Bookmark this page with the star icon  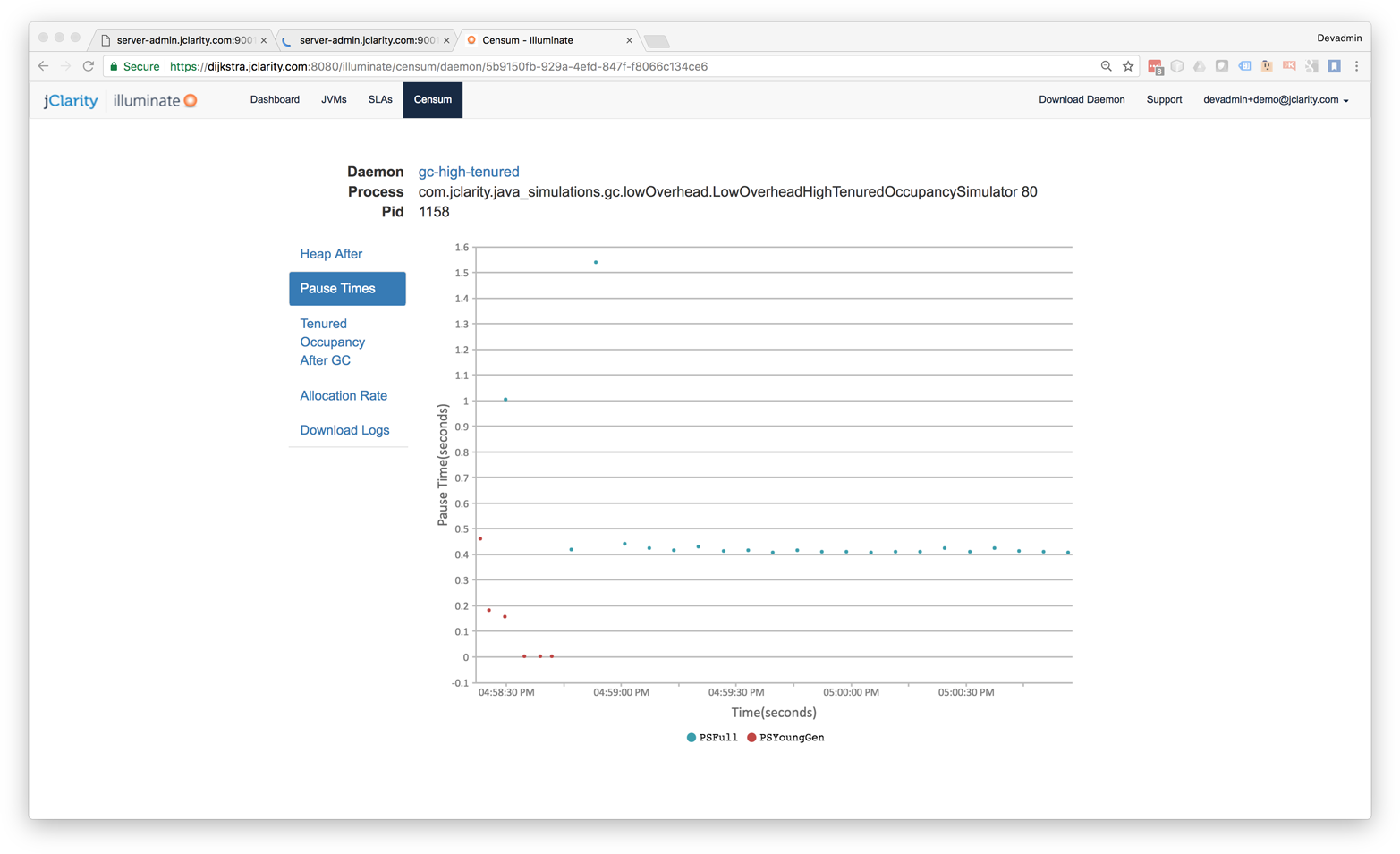(1128, 66)
